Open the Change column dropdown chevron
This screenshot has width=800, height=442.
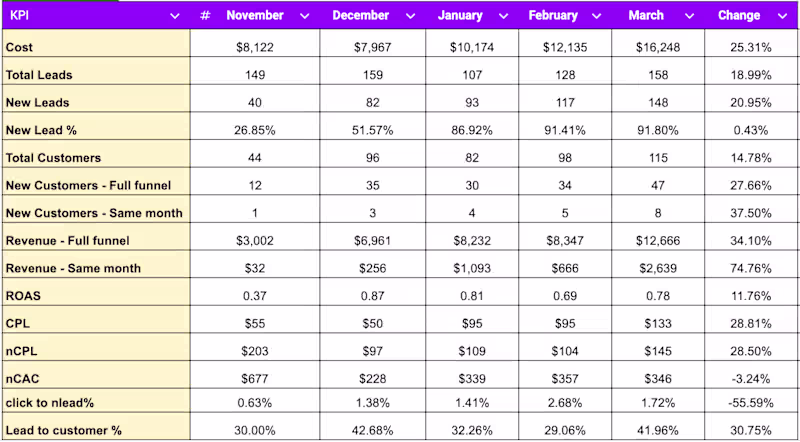tap(781, 16)
